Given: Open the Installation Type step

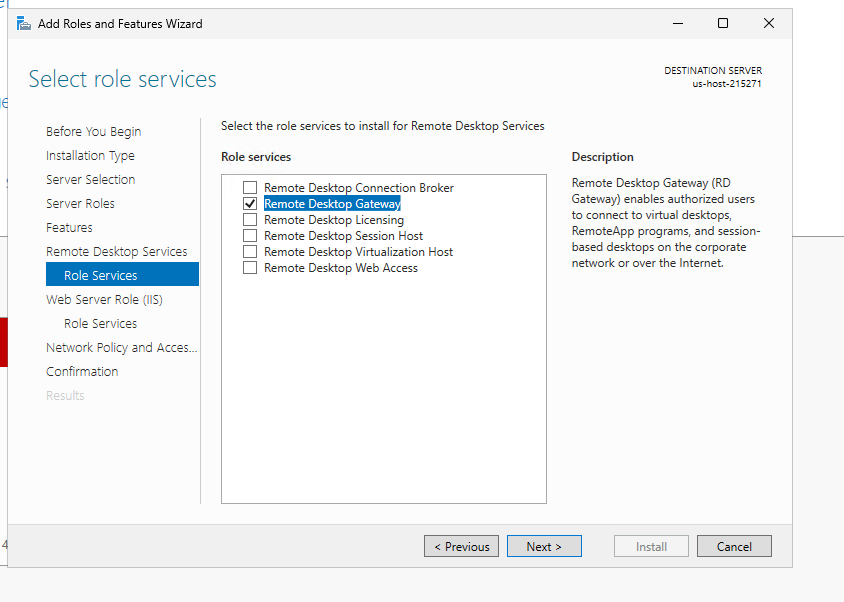Looking at the screenshot, I should pyautogui.click(x=90, y=156).
